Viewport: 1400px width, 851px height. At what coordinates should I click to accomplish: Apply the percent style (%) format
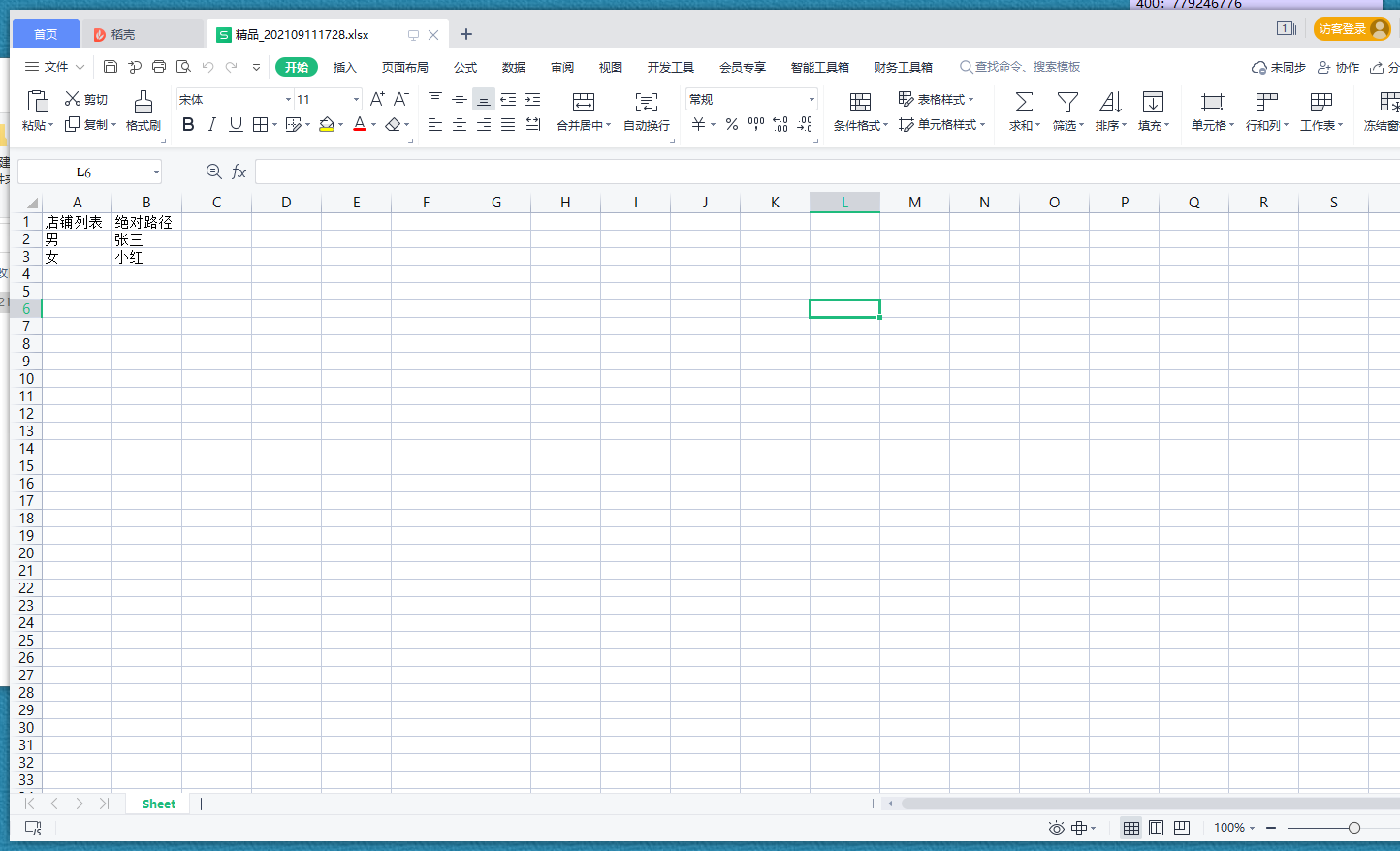click(732, 124)
